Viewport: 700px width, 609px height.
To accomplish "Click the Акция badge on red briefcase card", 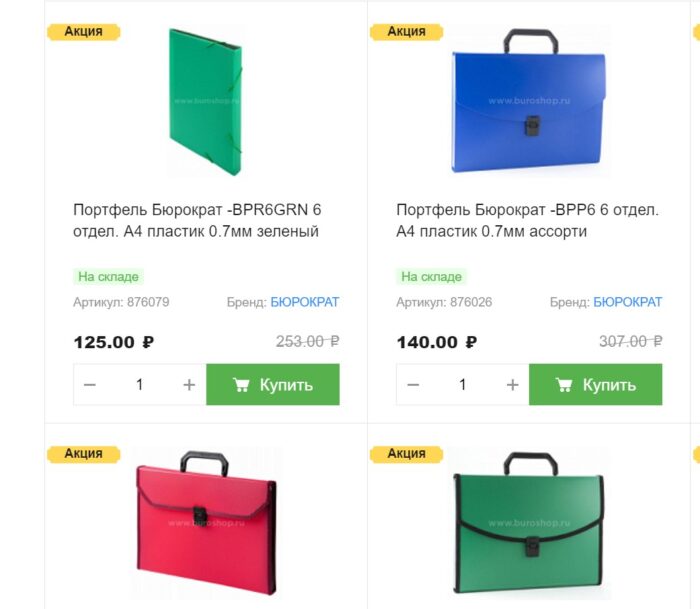I will click(83, 454).
